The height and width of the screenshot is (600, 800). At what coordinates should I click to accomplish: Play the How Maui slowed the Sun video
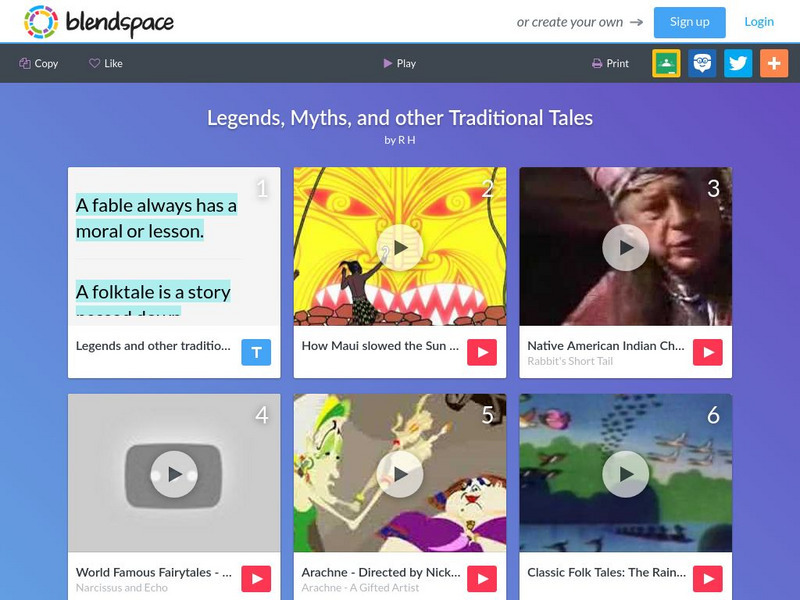tap(400, 247)
